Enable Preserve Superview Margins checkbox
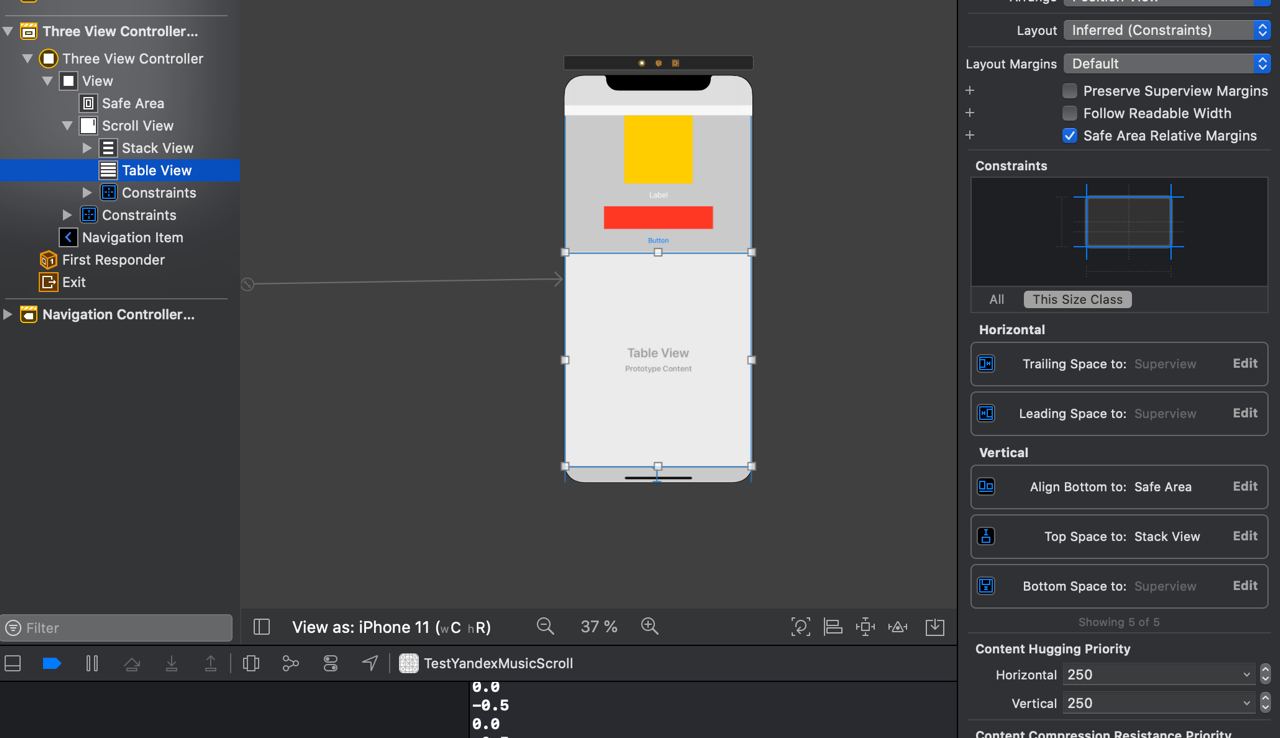The width and height of the screenshot is (1280, 738). 1070,91
